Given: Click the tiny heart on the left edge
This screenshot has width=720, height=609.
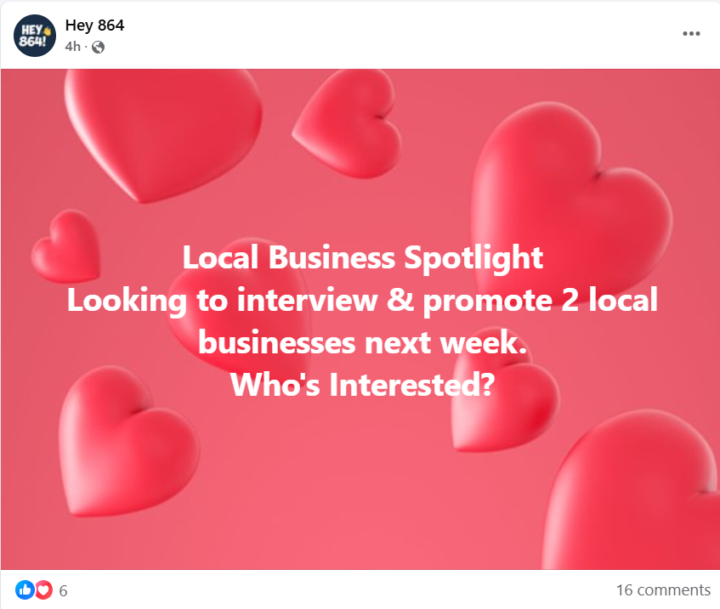Looking at the screenshot, I should [x=66, y=246].
